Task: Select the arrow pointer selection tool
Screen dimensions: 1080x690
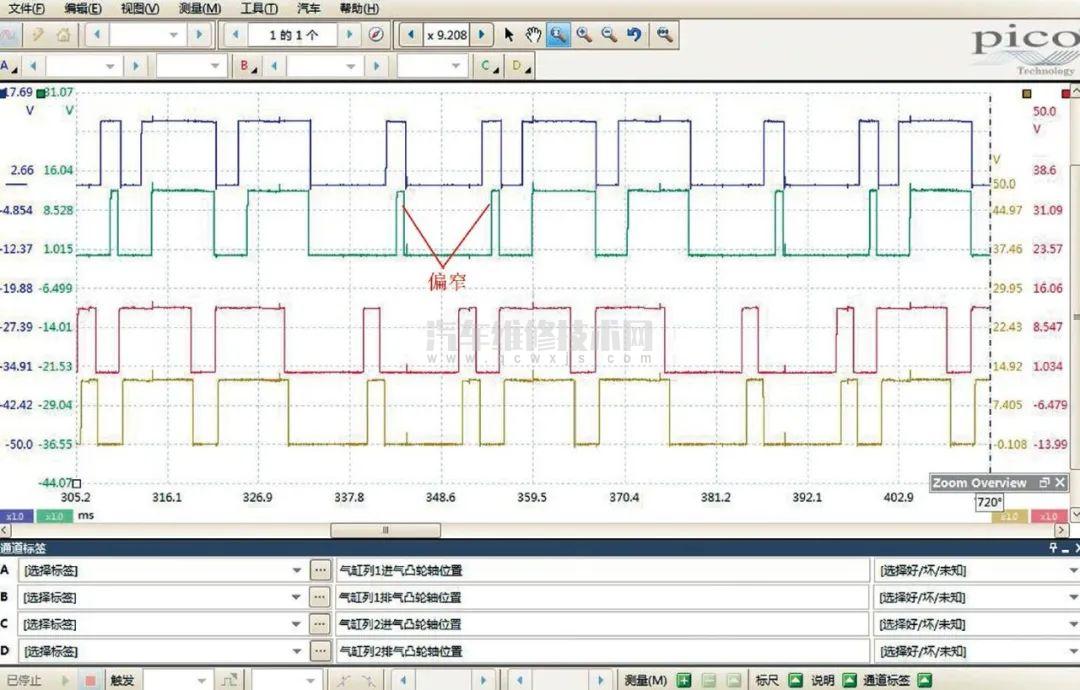Action: coord(509,35)
